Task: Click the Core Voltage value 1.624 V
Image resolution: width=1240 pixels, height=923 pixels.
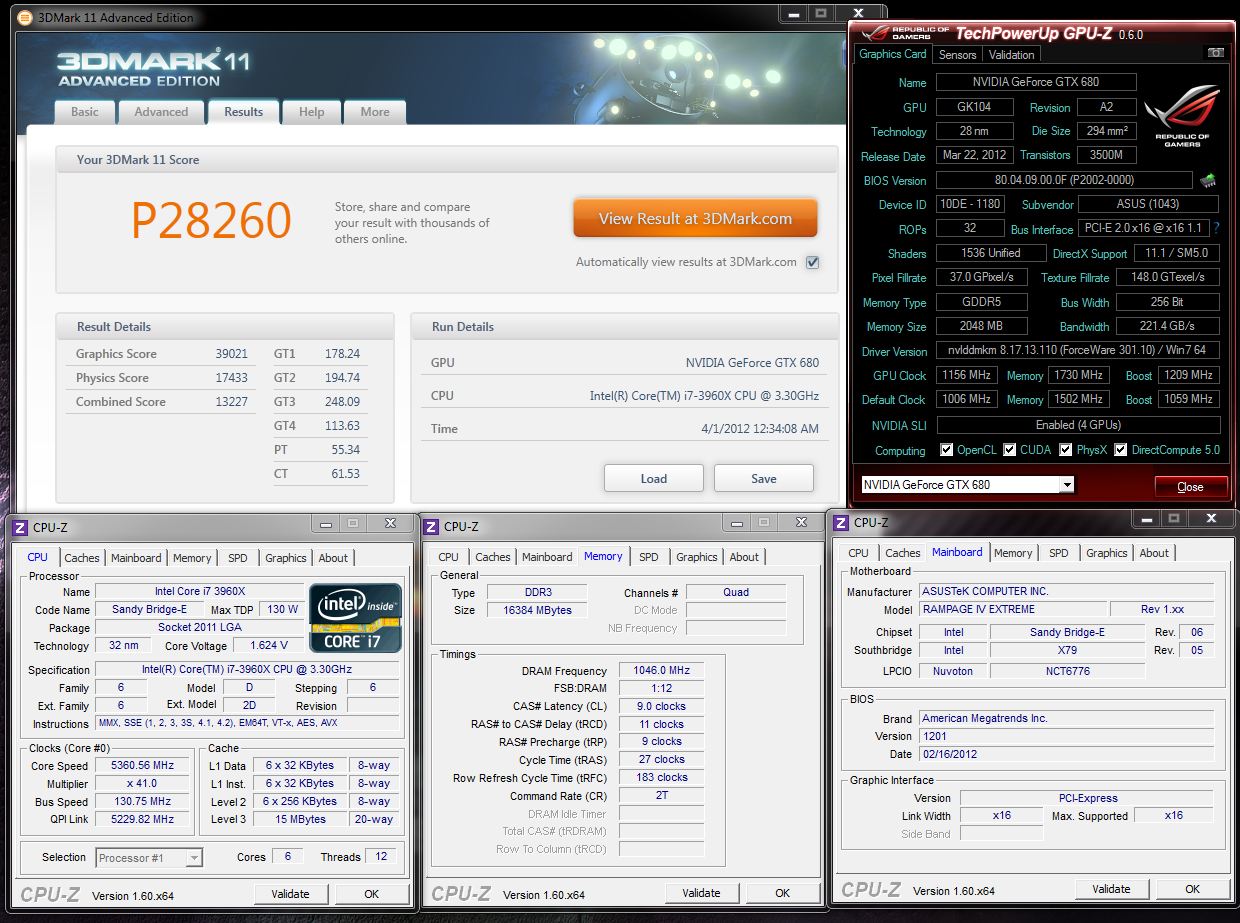Action: pyautogui.click(x=270, y=645)
